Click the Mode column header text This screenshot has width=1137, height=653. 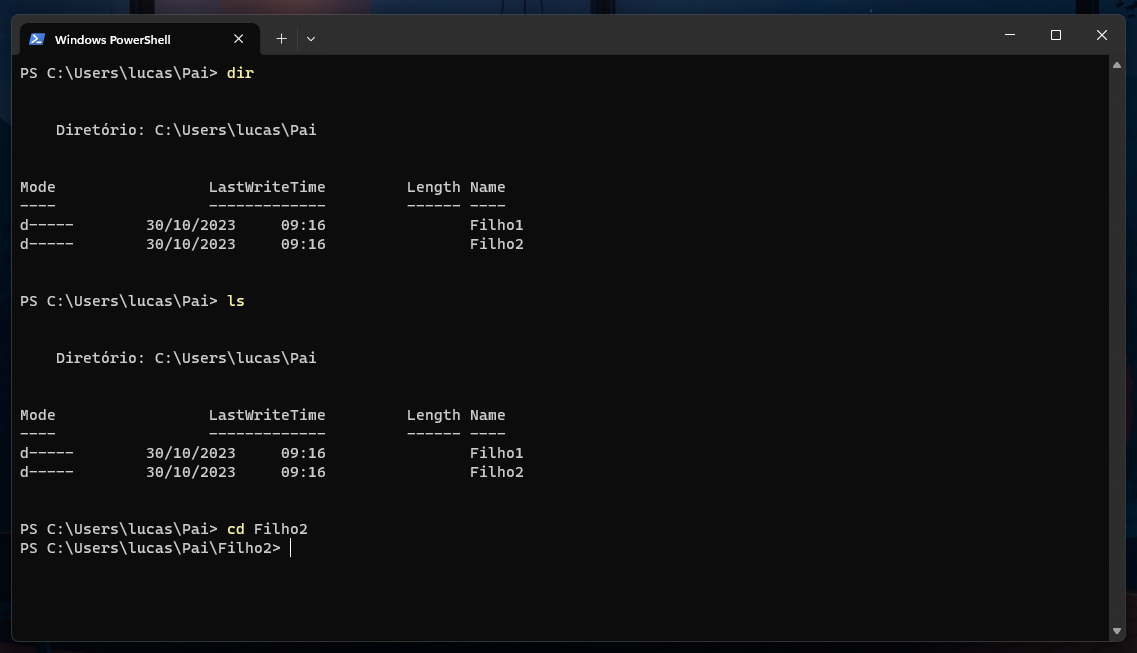coord(37,186)
